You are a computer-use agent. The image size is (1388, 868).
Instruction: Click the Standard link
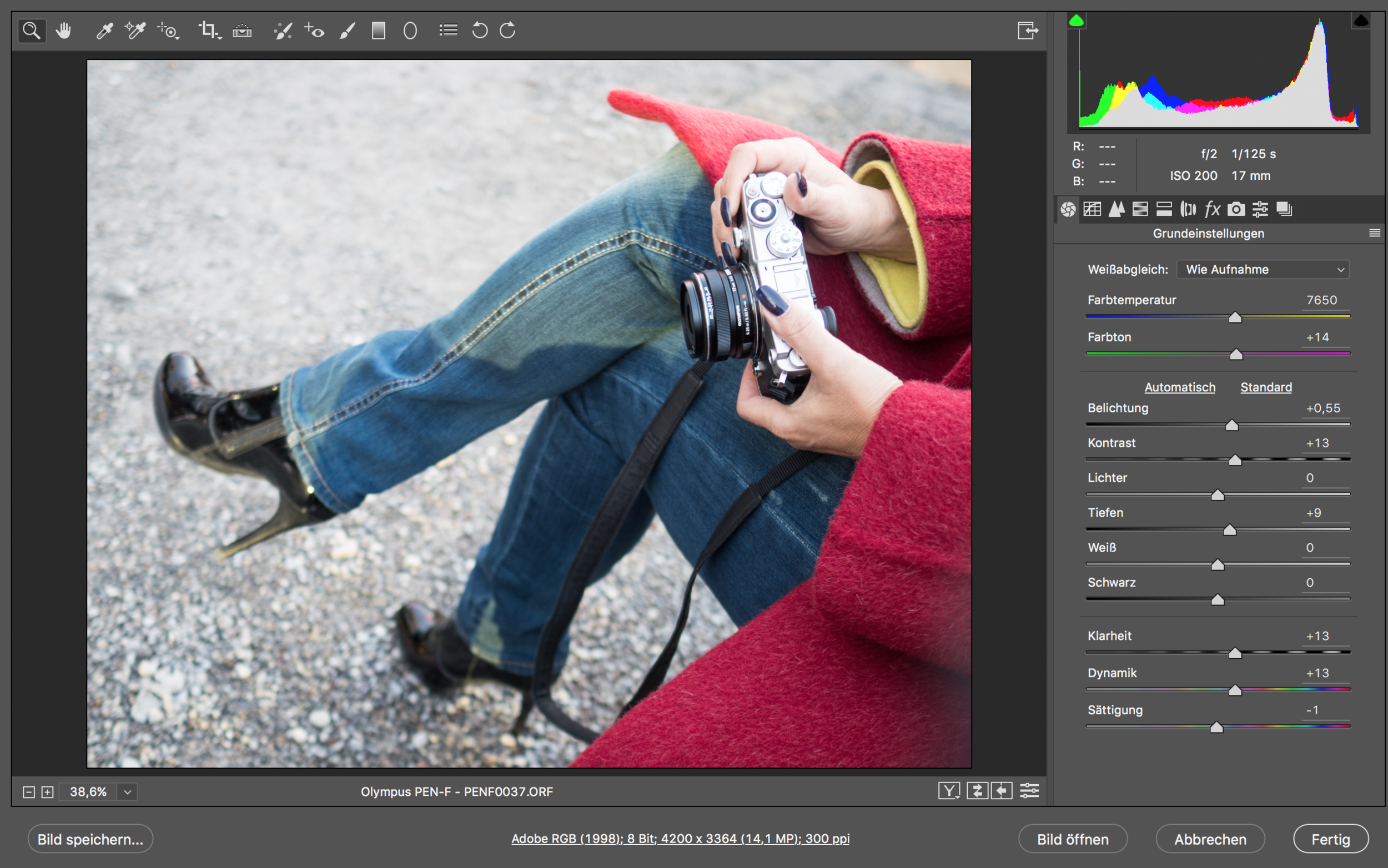point(1266,387)
